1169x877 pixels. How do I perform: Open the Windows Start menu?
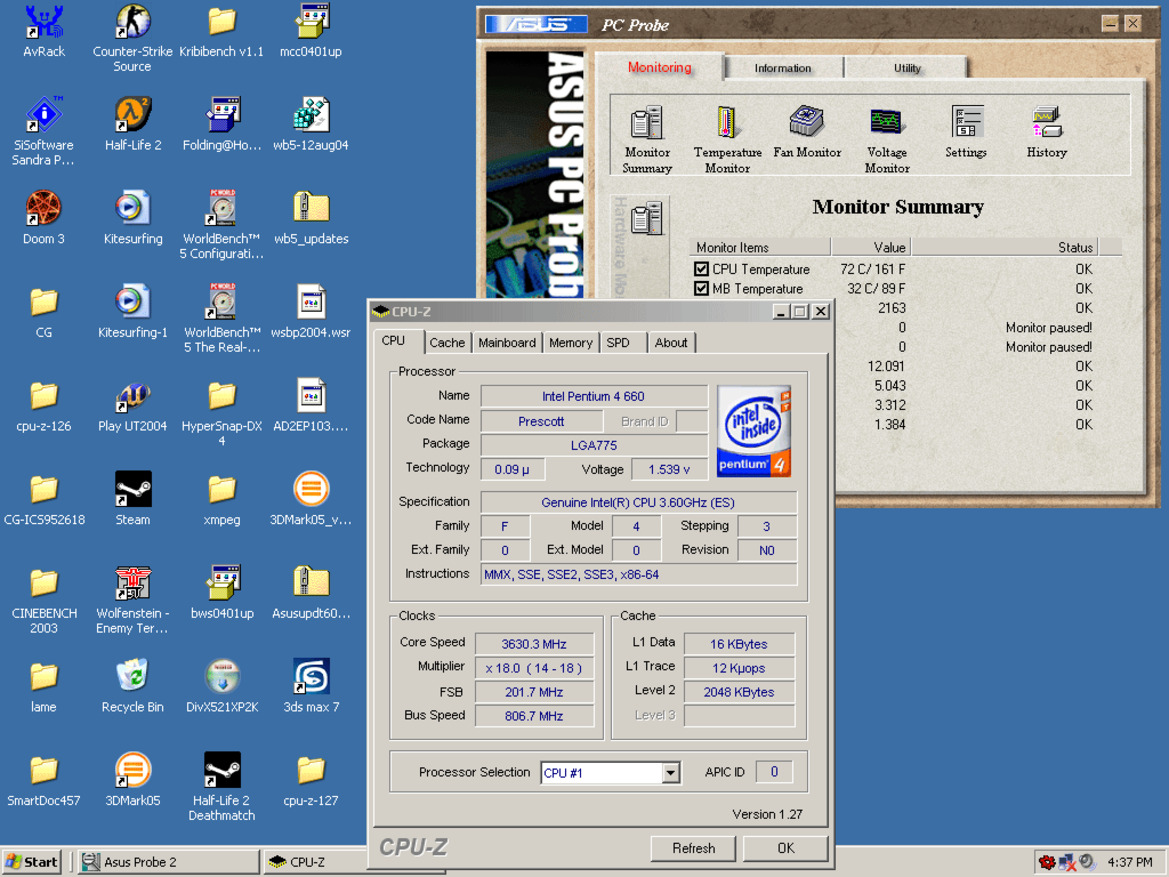(32, 862)
